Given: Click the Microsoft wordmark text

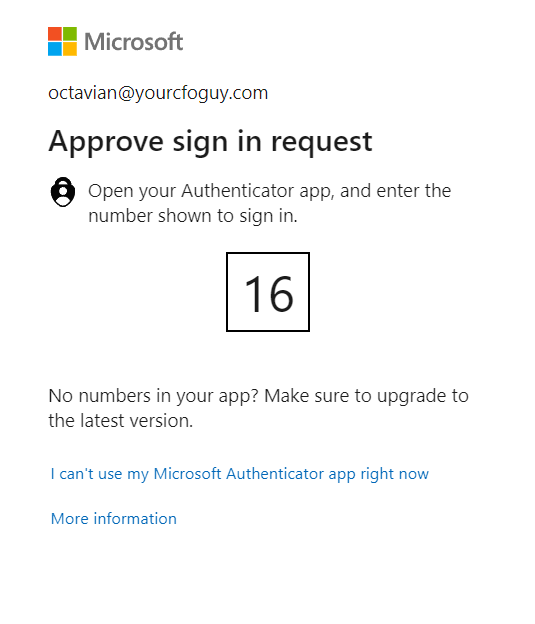Looking at the screenshot, I should click(134, 42).
